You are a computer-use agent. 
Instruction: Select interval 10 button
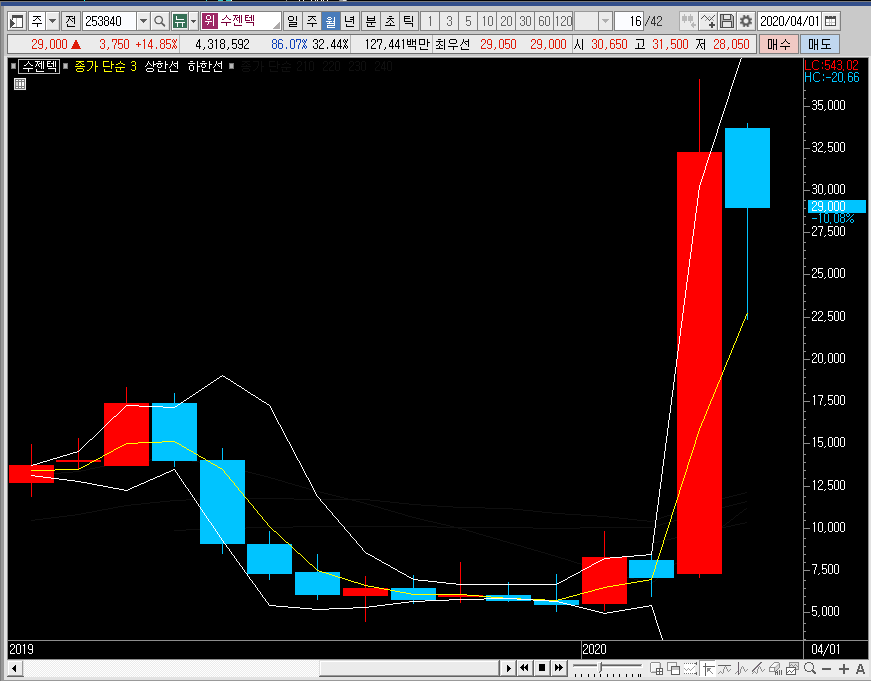pyautogui.click(x=487, y=22)
